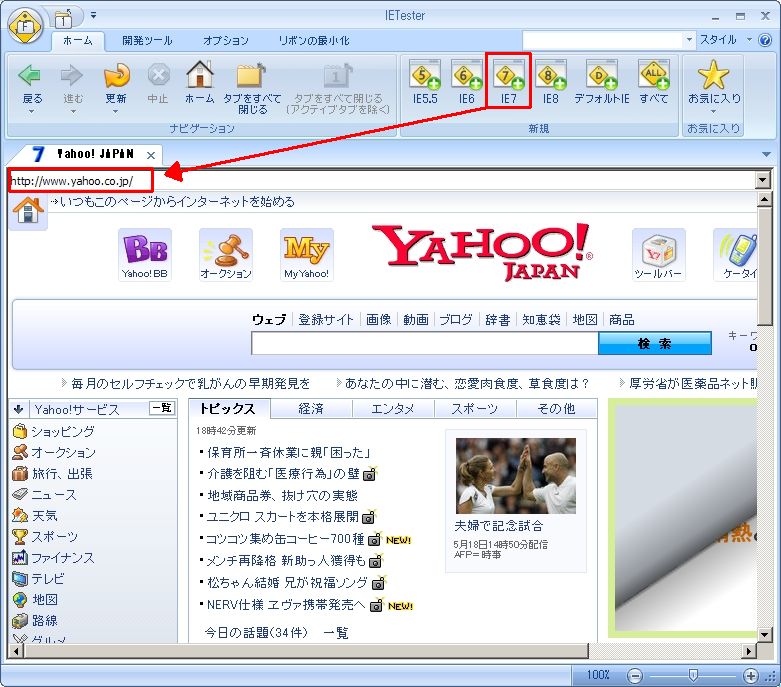This screenshot has width=781, height=687.
Task: Click Close All Tabs (タブをすべて閉じる) icon
Action: point(252,76)
